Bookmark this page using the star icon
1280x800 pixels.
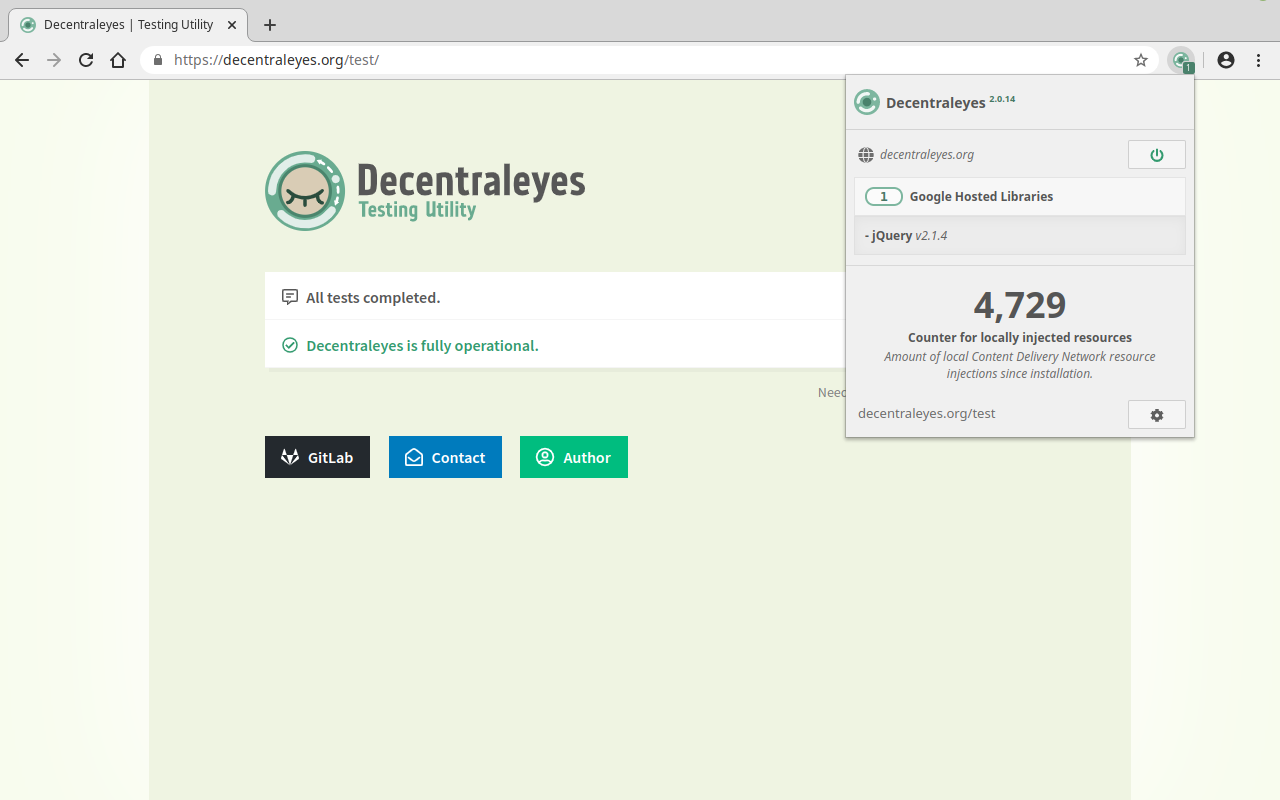(x=1140, y=60)
